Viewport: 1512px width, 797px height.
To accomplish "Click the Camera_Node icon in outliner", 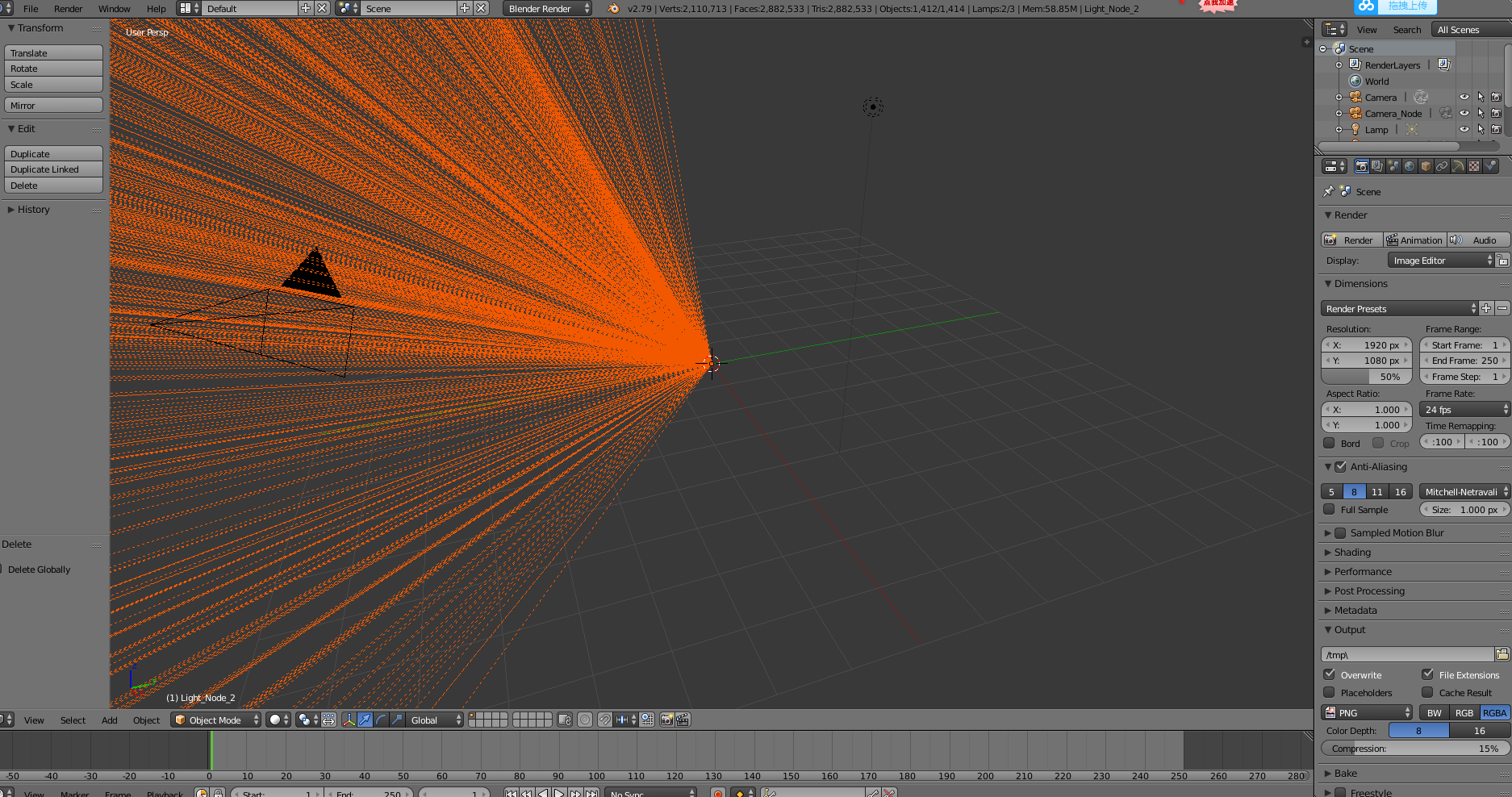I will (x=1355, y=113).
